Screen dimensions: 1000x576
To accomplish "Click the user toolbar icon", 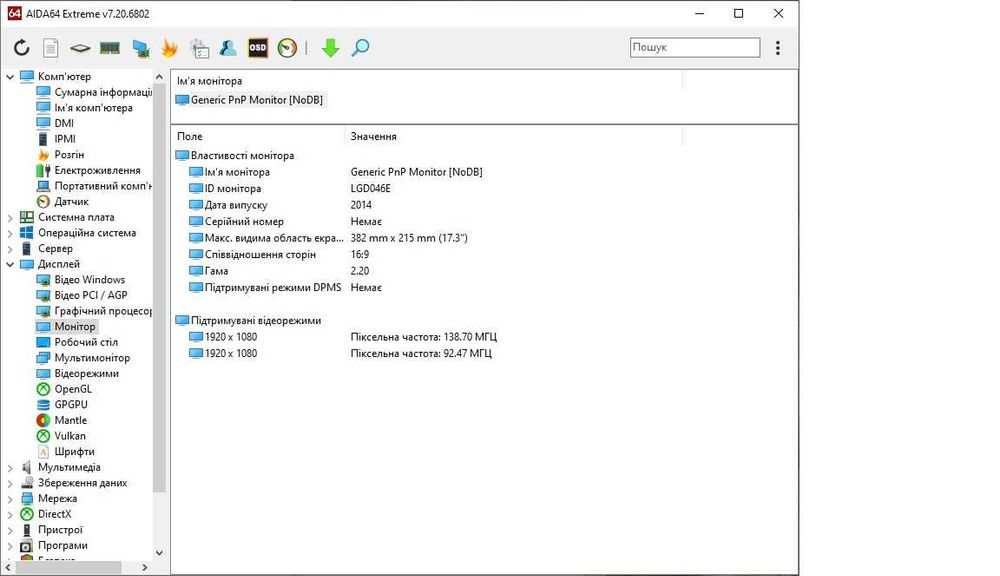I will click(x=228, y=48).
